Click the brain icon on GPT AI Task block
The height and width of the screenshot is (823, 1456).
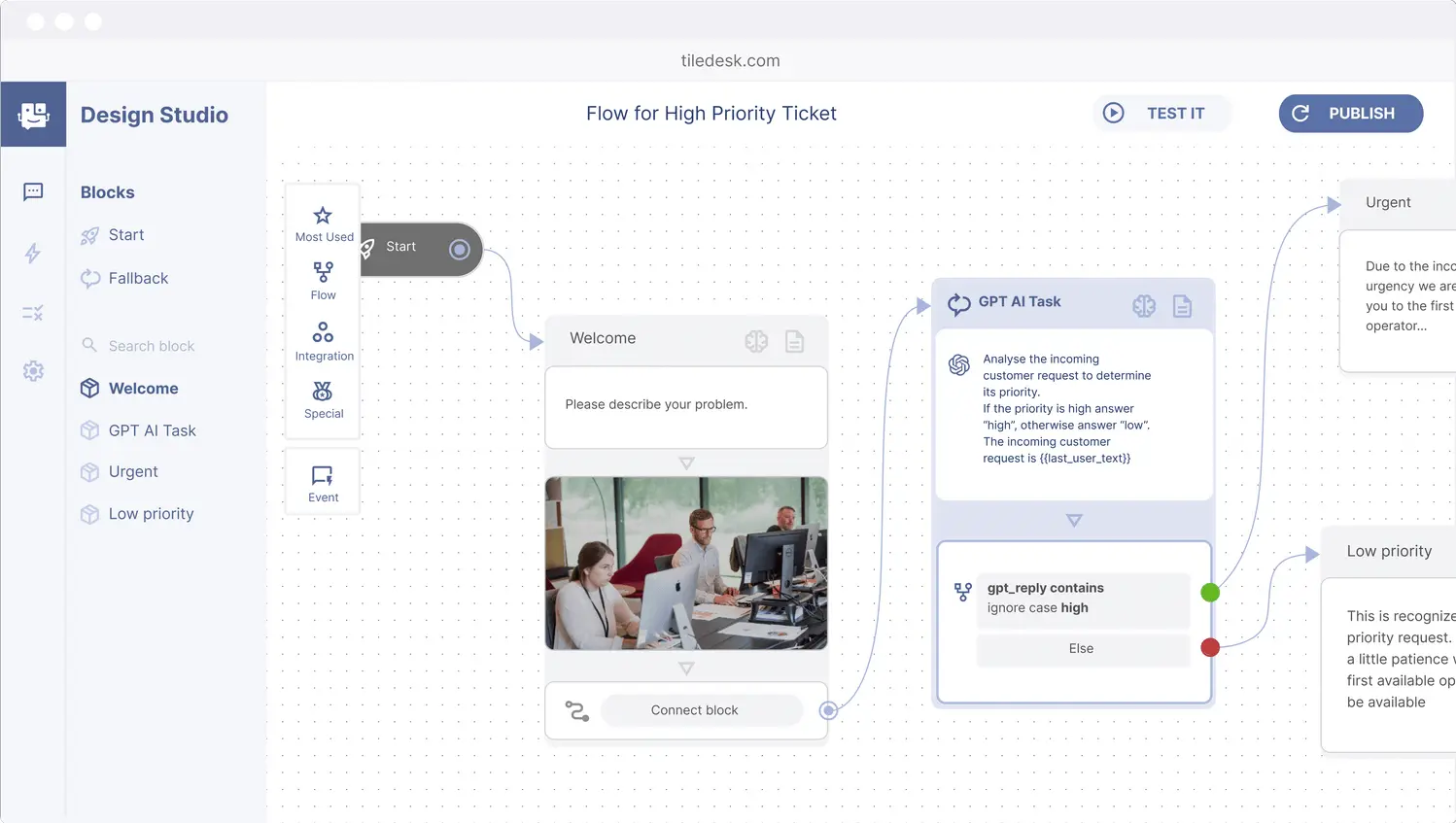tap(1144, 306)
